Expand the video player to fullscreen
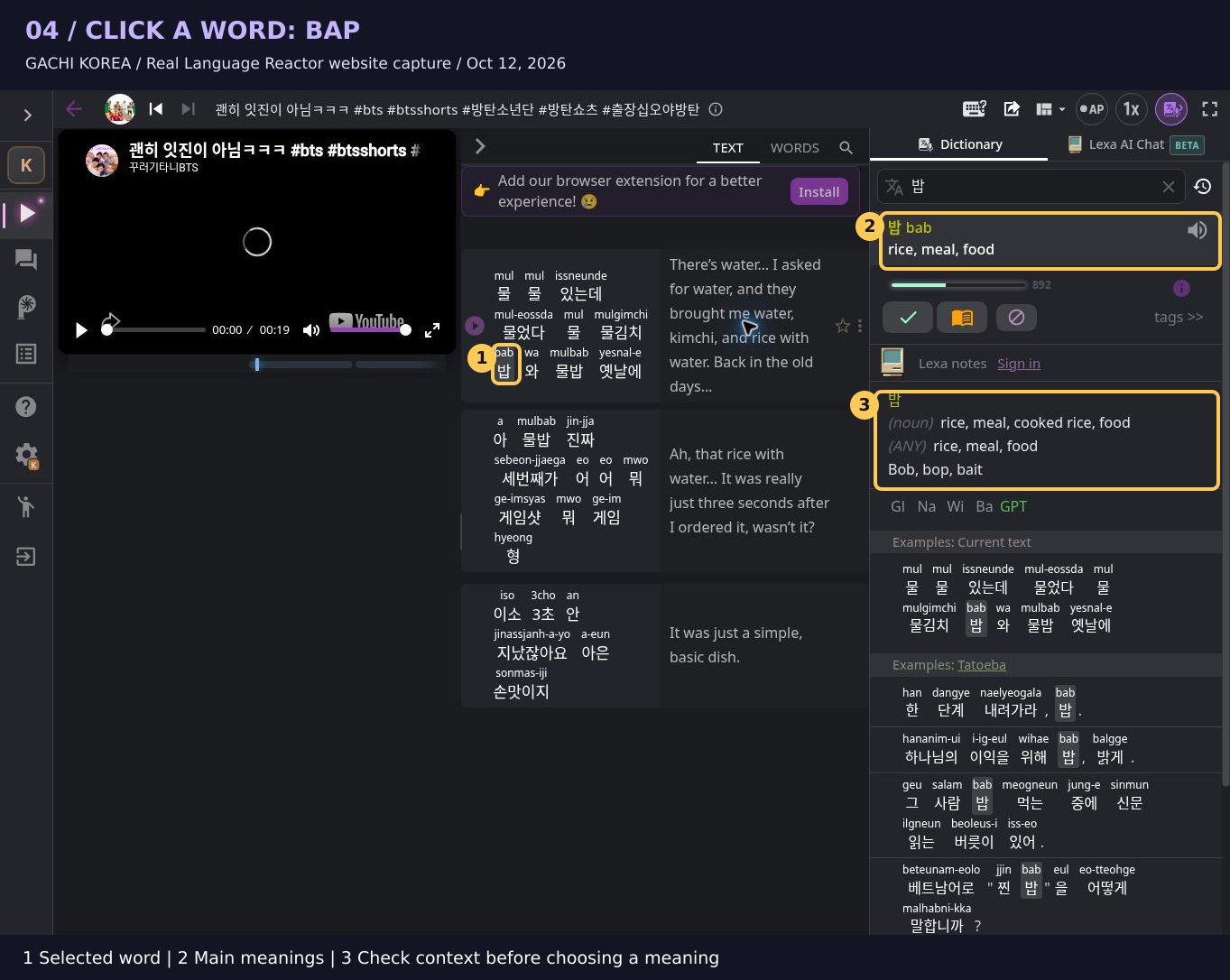This screenshot has height=980, width=1230. click(x=432, y=330)
